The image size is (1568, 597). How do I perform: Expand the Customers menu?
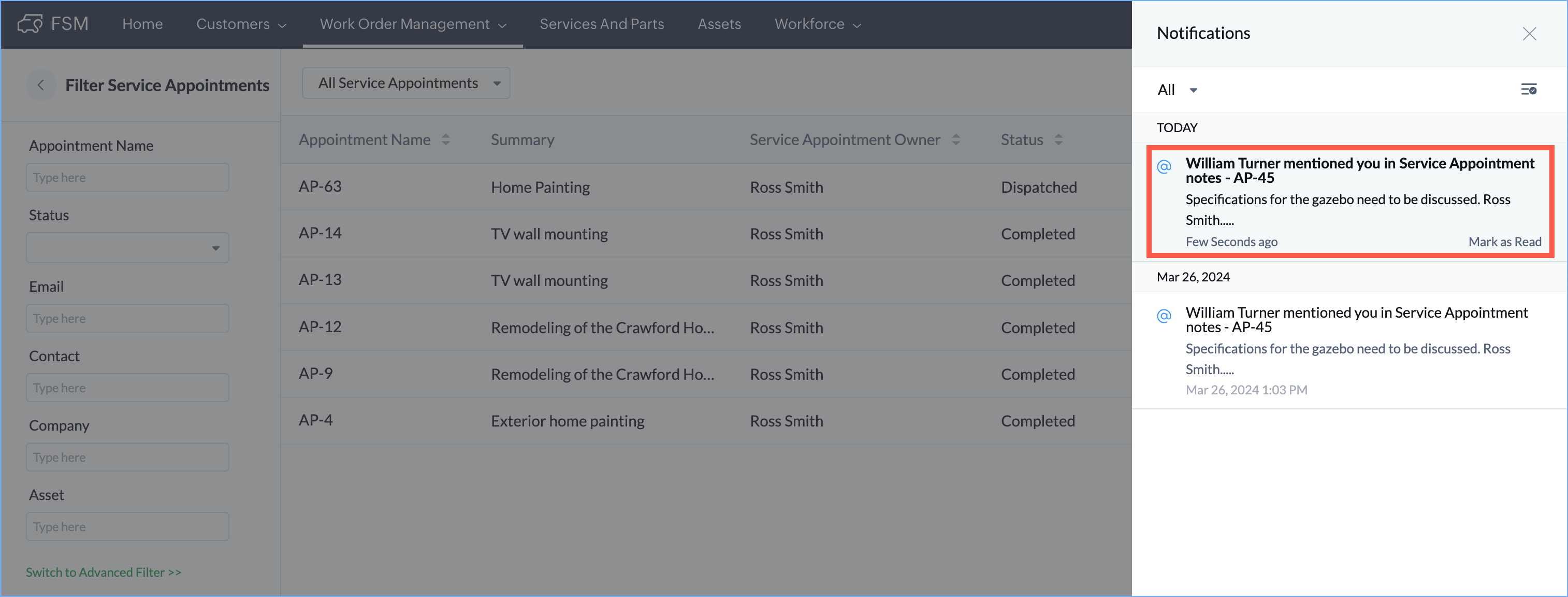point(240,24)
